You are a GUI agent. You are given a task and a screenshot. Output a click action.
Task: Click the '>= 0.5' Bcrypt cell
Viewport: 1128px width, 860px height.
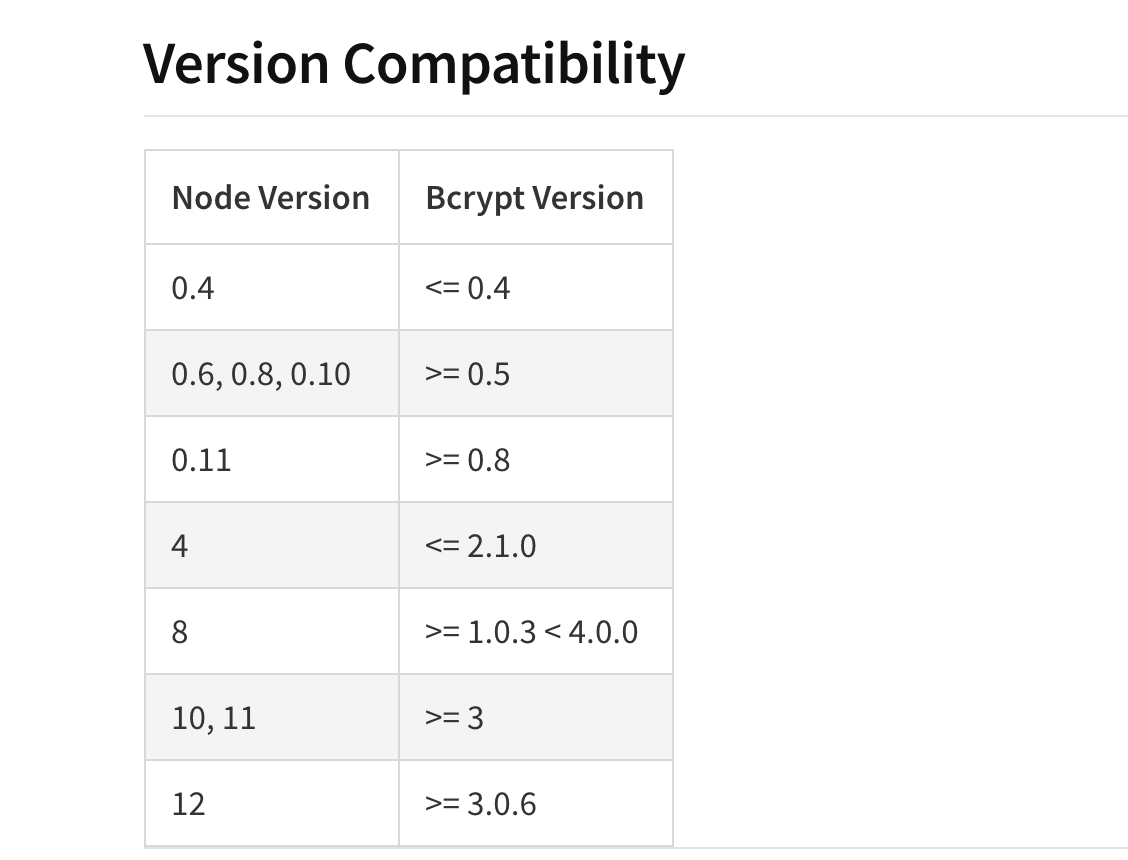coord(467,374)
